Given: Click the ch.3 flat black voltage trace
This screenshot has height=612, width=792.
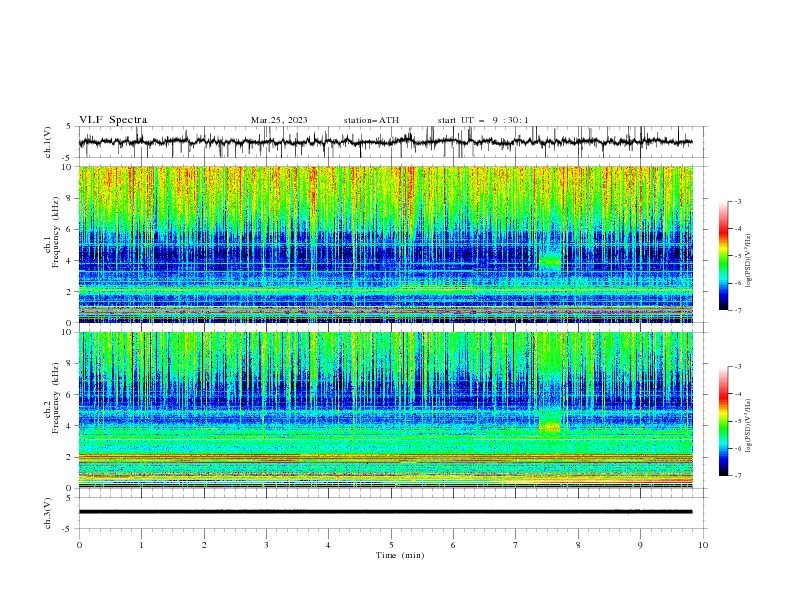Looking at the screenshot, I should pos(385,512).
